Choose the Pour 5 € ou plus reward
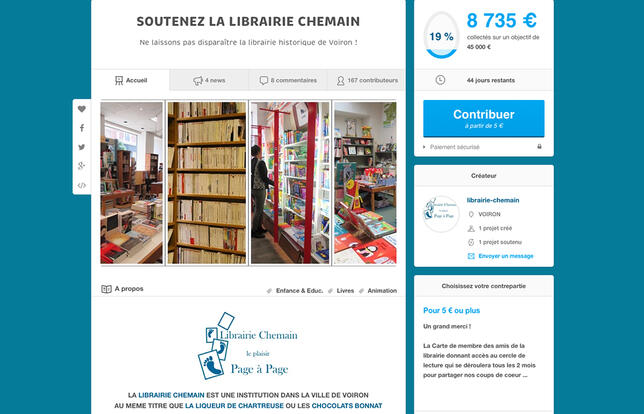The height and width of the screenshot is (414, 644). (451, 310)
